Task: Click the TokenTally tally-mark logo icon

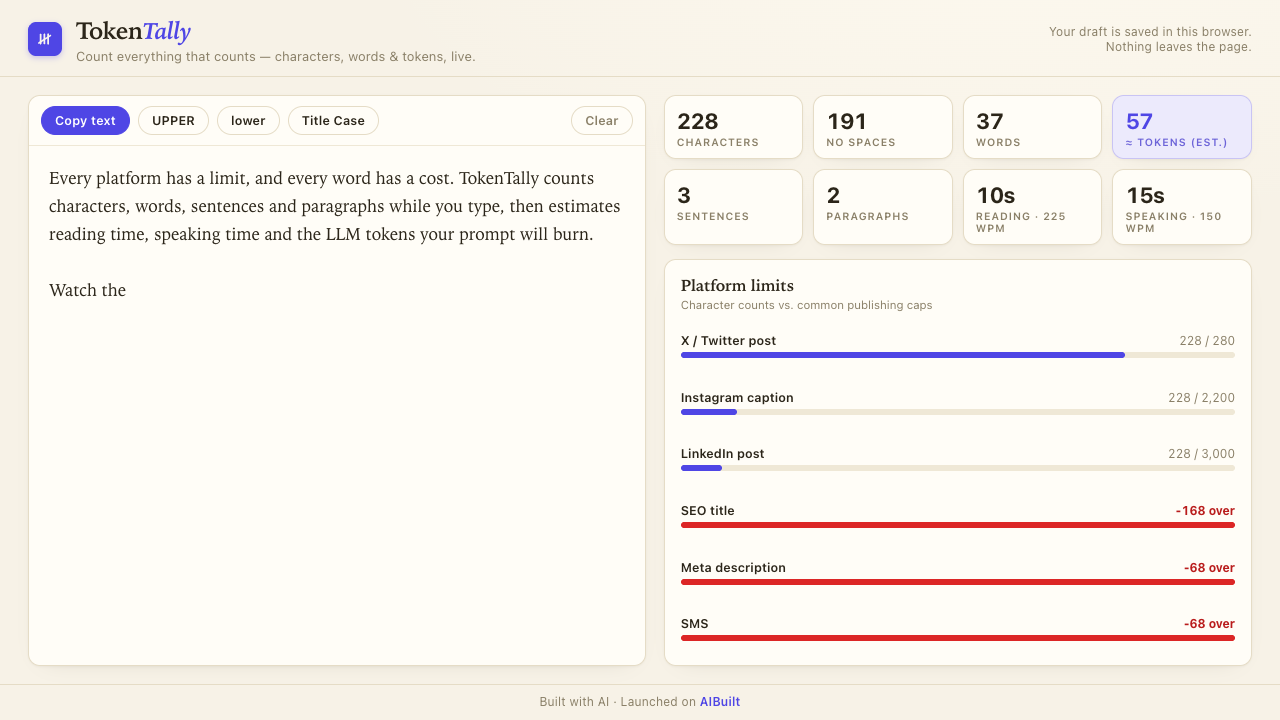Action: (45, 39)
